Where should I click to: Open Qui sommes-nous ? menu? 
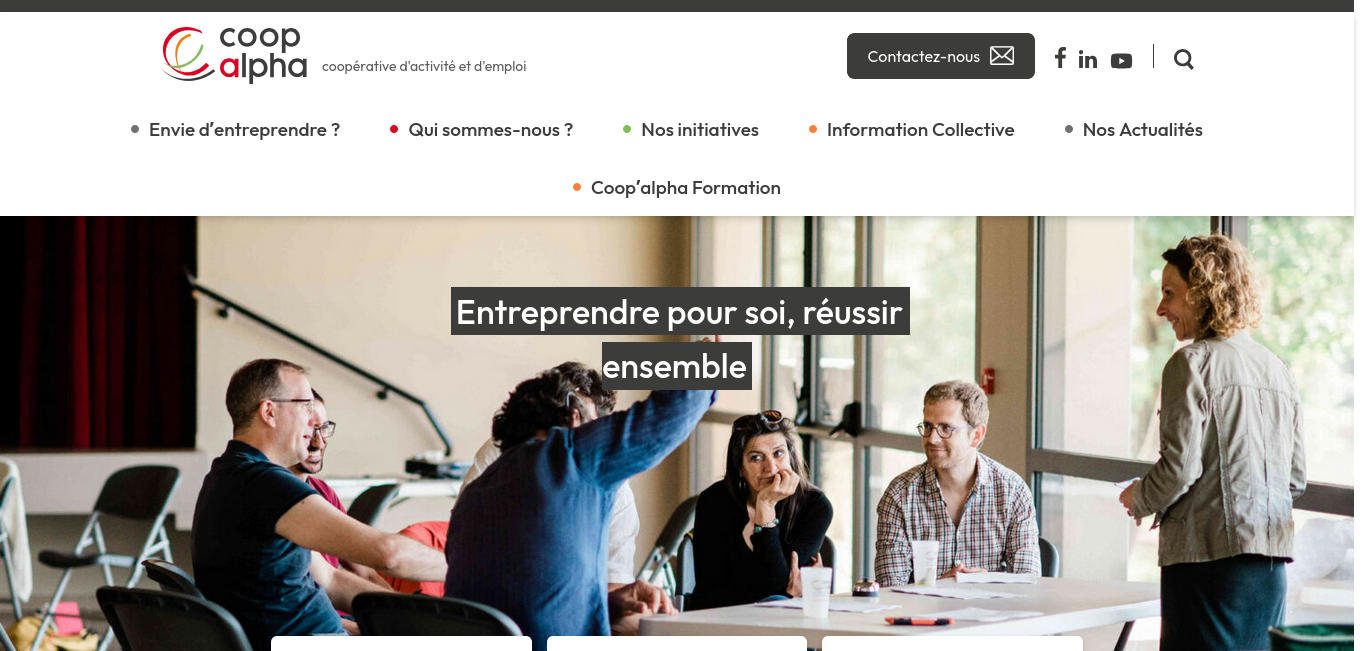point(490,130)
